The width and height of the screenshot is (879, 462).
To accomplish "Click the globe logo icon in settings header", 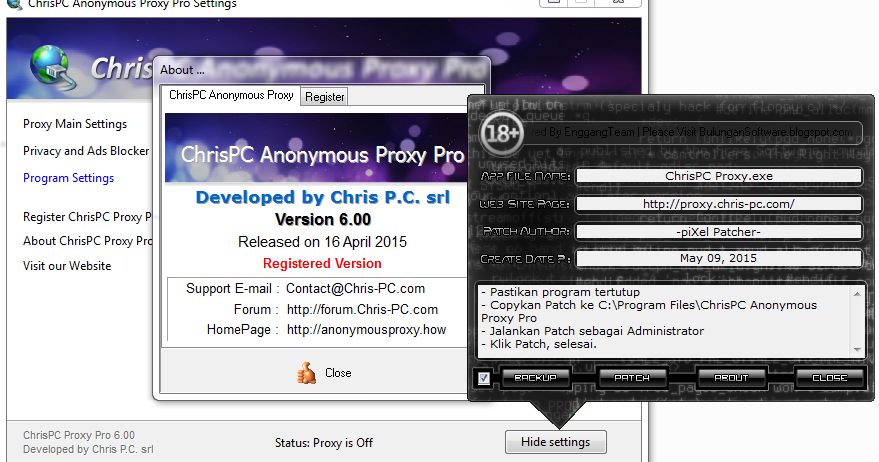I will 54,68.
